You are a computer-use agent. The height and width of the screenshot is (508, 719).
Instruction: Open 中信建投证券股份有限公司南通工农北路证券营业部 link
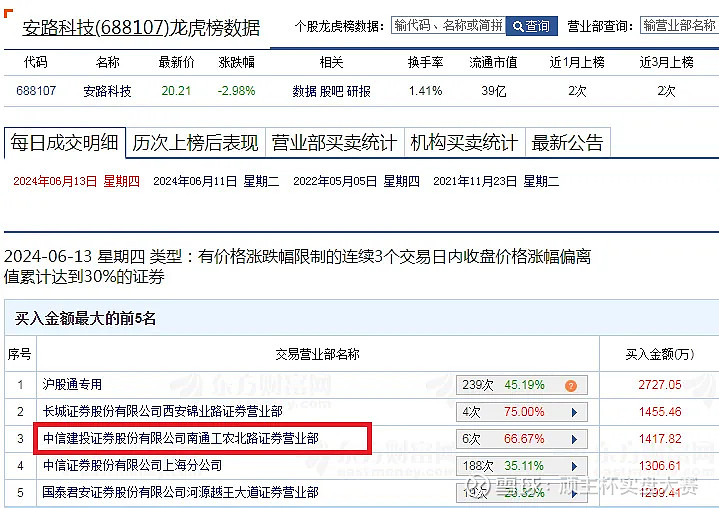(181, 438)
